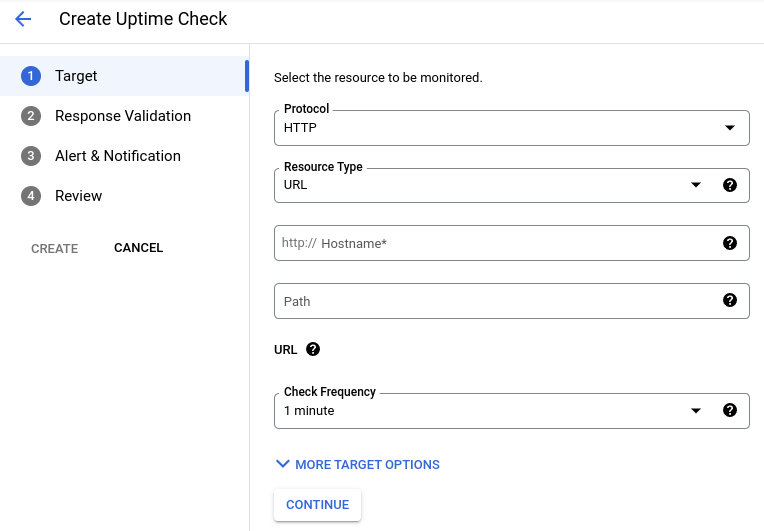Viewport: 764px width, 531px height.
Task: Click the Path field help icon
Action: 730,301
